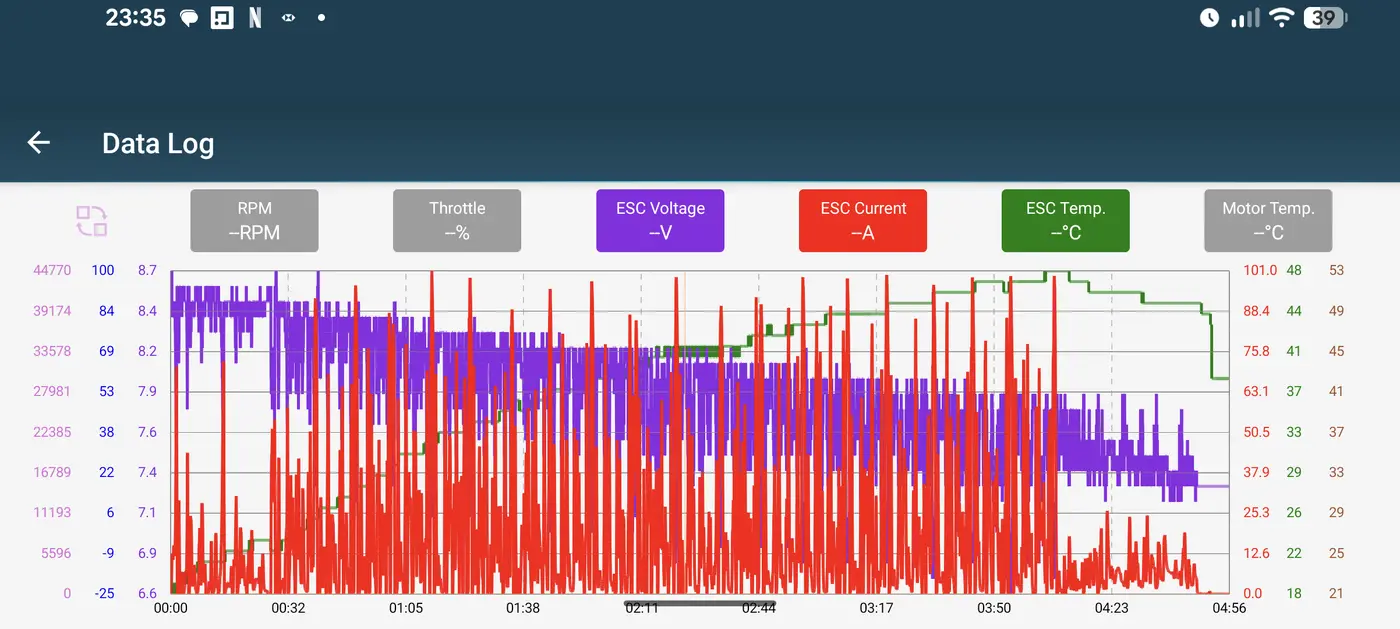Tap the horizontal scroll handle under chart

700,604
